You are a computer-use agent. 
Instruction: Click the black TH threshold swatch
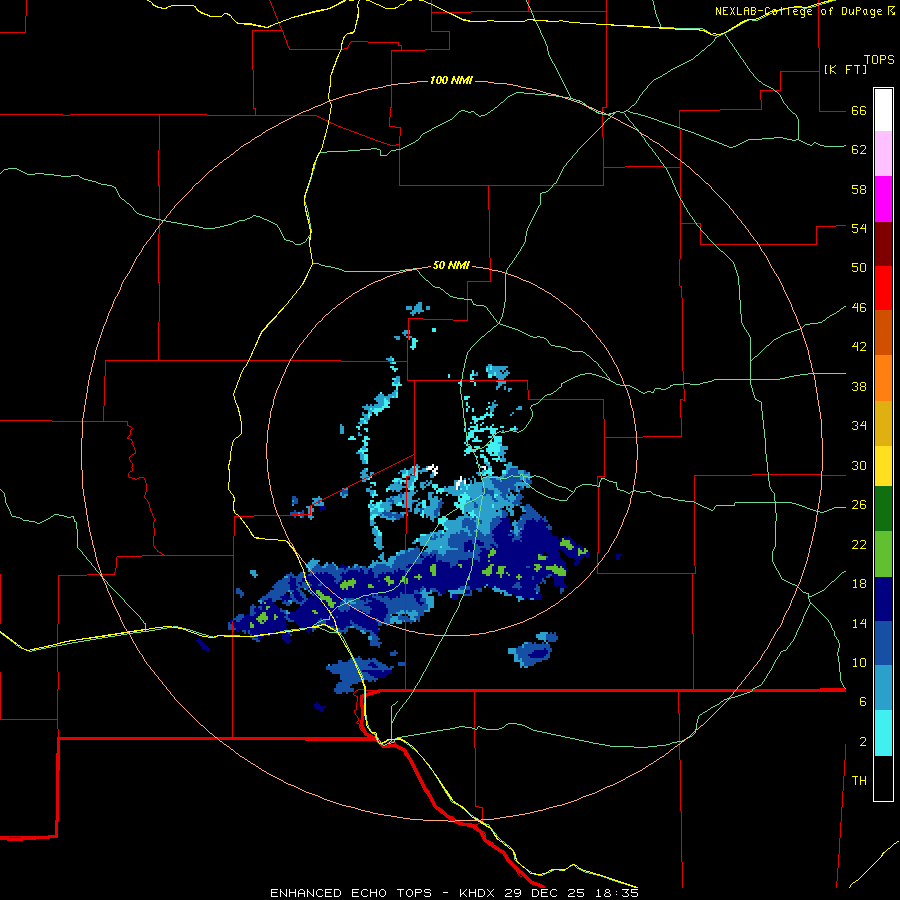[883, 778]
